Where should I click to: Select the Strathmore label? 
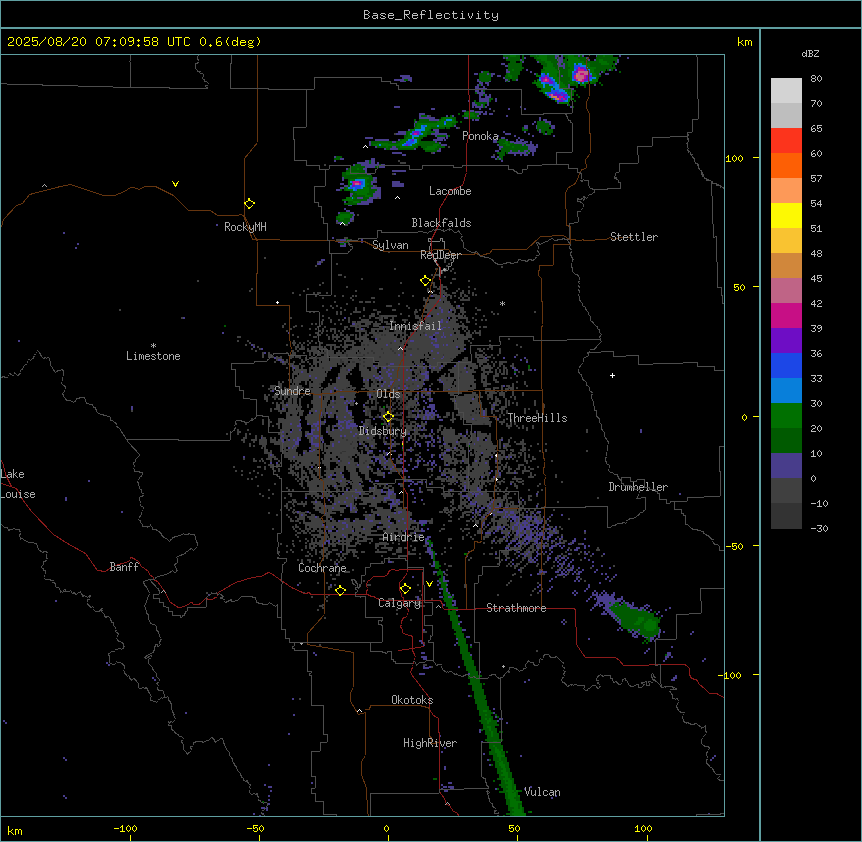pyautogui.click(x=516, y=608)
